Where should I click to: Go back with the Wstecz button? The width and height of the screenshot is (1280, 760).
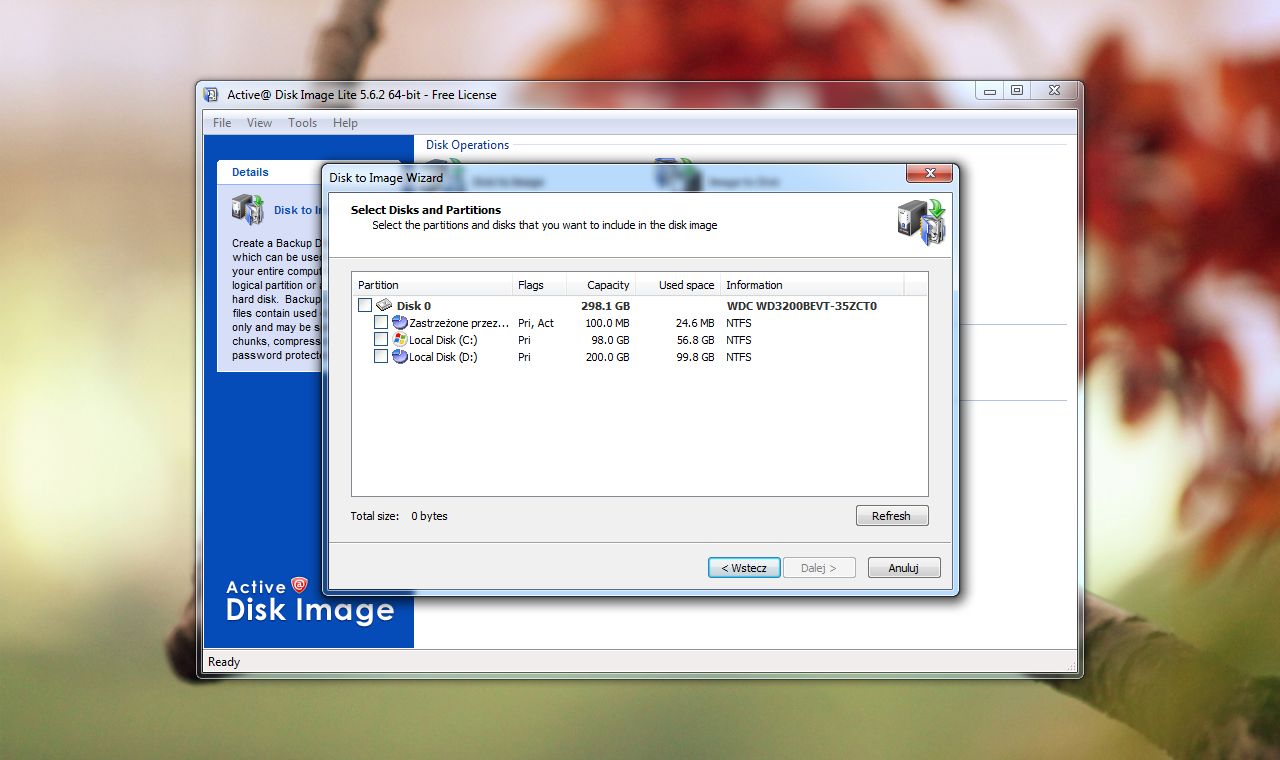[x=744, y=567]
